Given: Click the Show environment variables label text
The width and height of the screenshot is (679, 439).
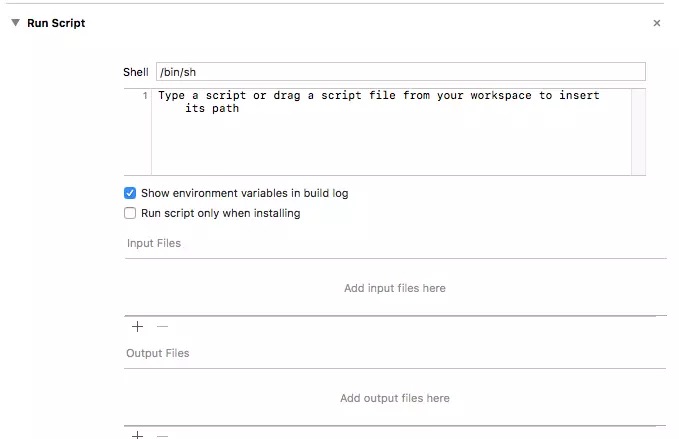Looking at the screenshot, I should point(245,193).
